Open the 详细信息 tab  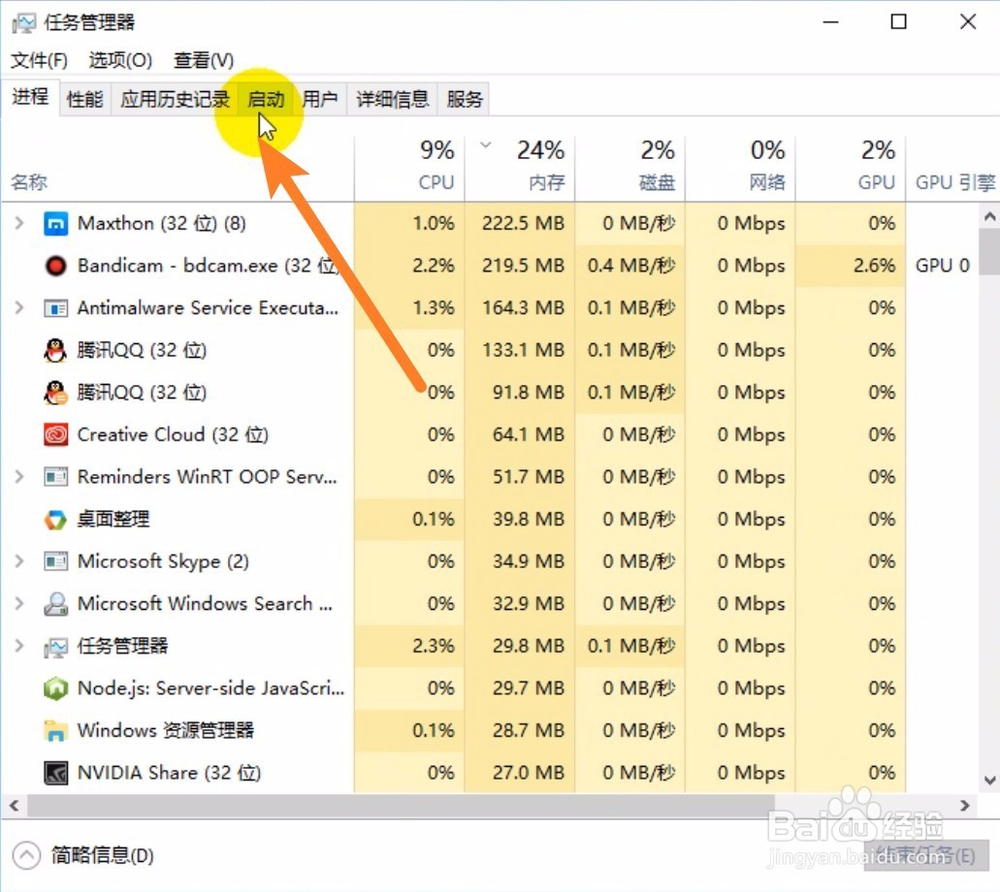[x=392, y=99]
